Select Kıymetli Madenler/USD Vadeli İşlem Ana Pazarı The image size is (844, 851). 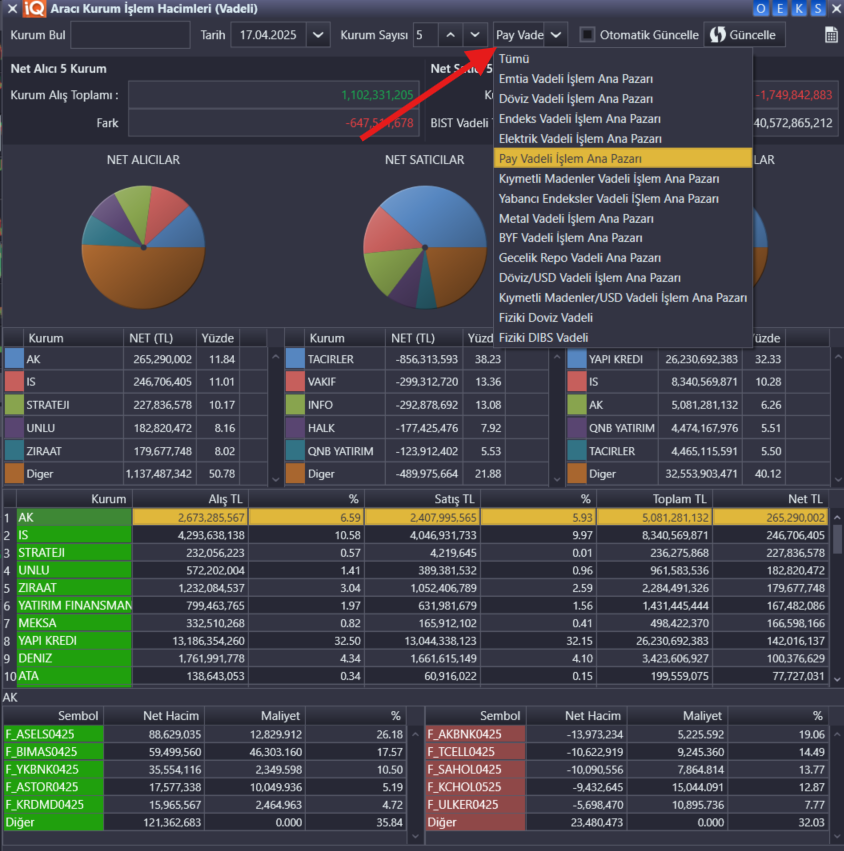tap(623, 298)
